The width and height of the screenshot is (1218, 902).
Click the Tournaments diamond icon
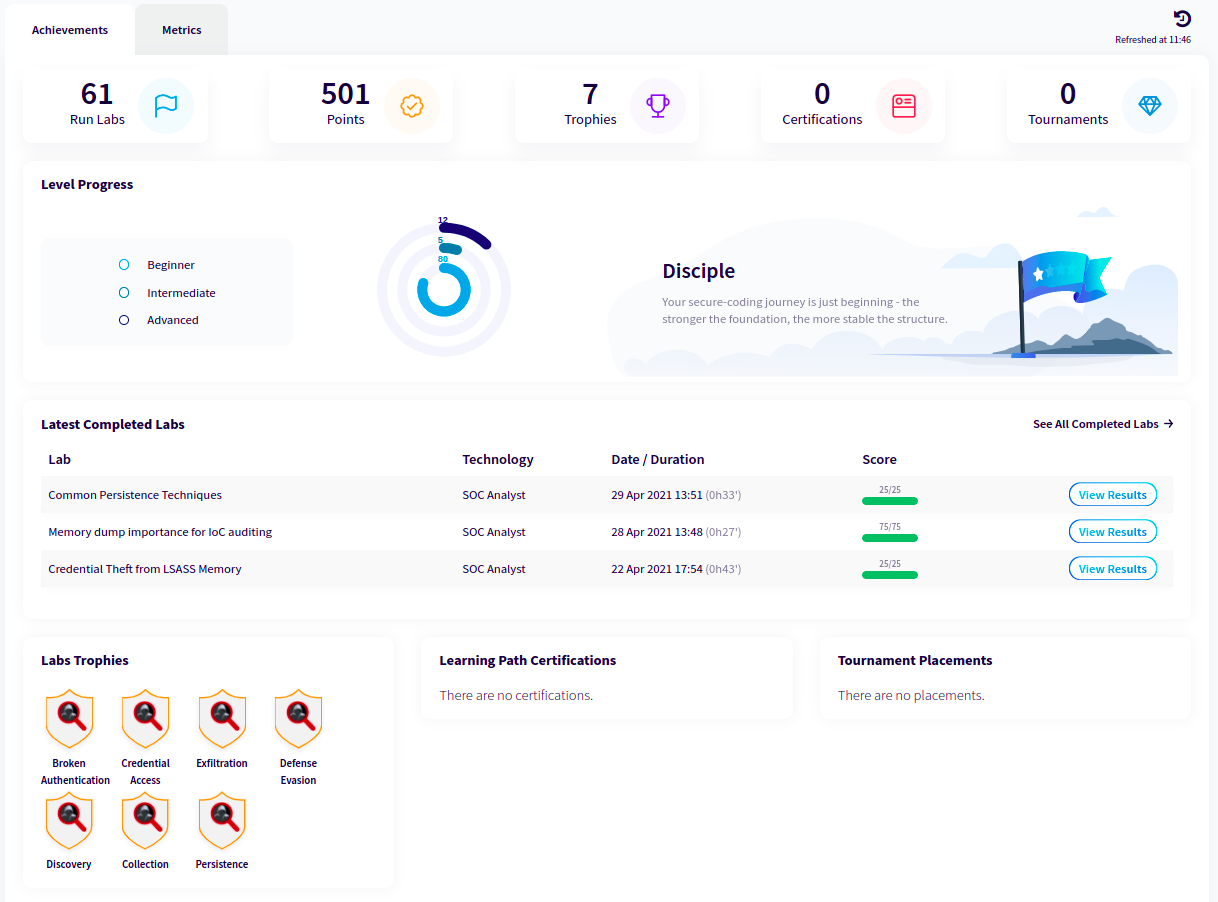1150,106
